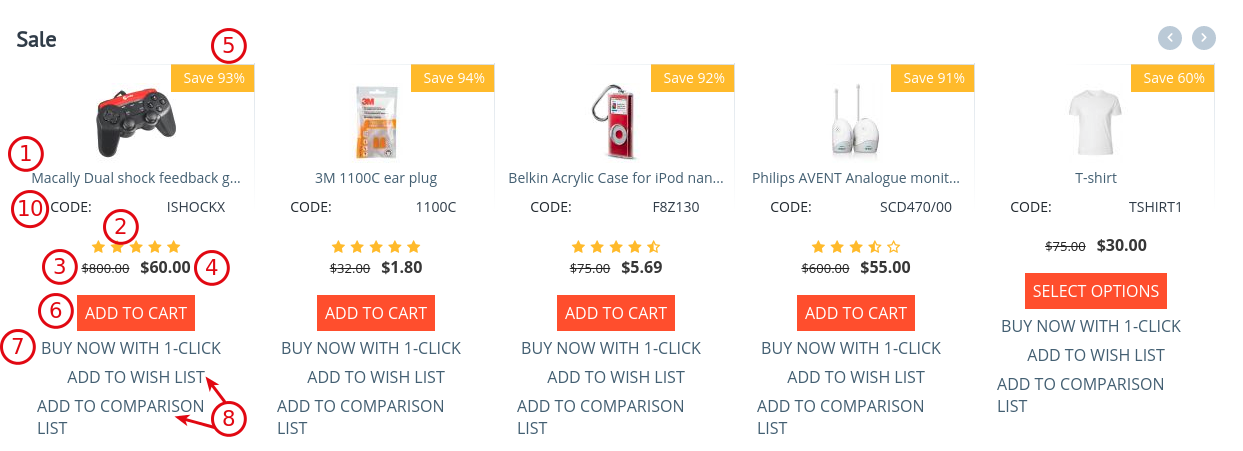Click the Belkin case star rating
Viewport: 1243px width, 451px height.
[x=616, y=246]
